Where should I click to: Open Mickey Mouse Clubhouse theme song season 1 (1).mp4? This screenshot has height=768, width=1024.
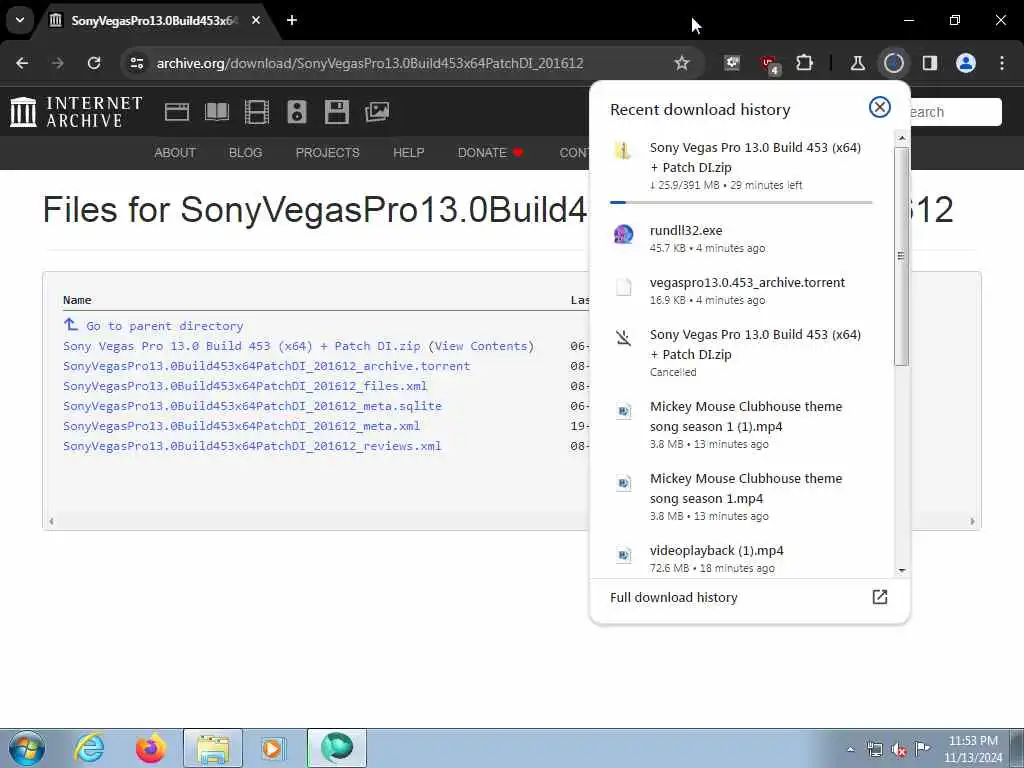point(741,424)
